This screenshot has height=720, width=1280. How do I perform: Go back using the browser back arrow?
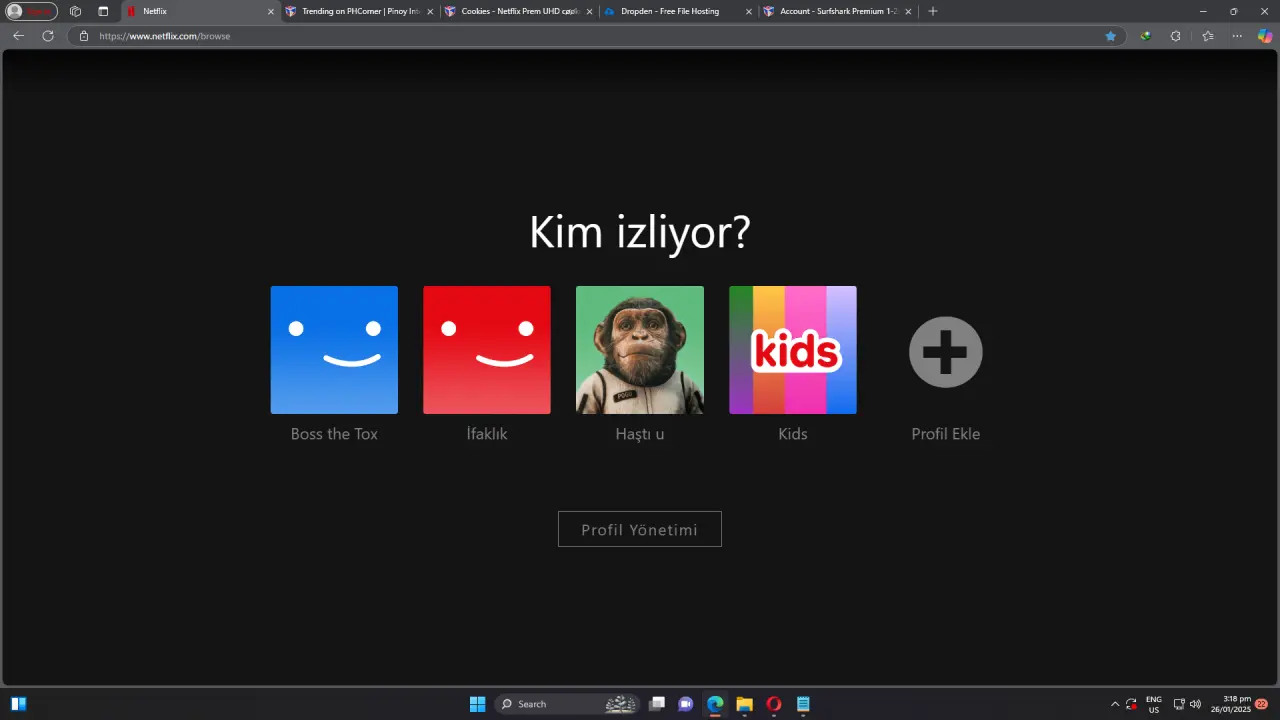pyautogui.click(x=18, y=36)
